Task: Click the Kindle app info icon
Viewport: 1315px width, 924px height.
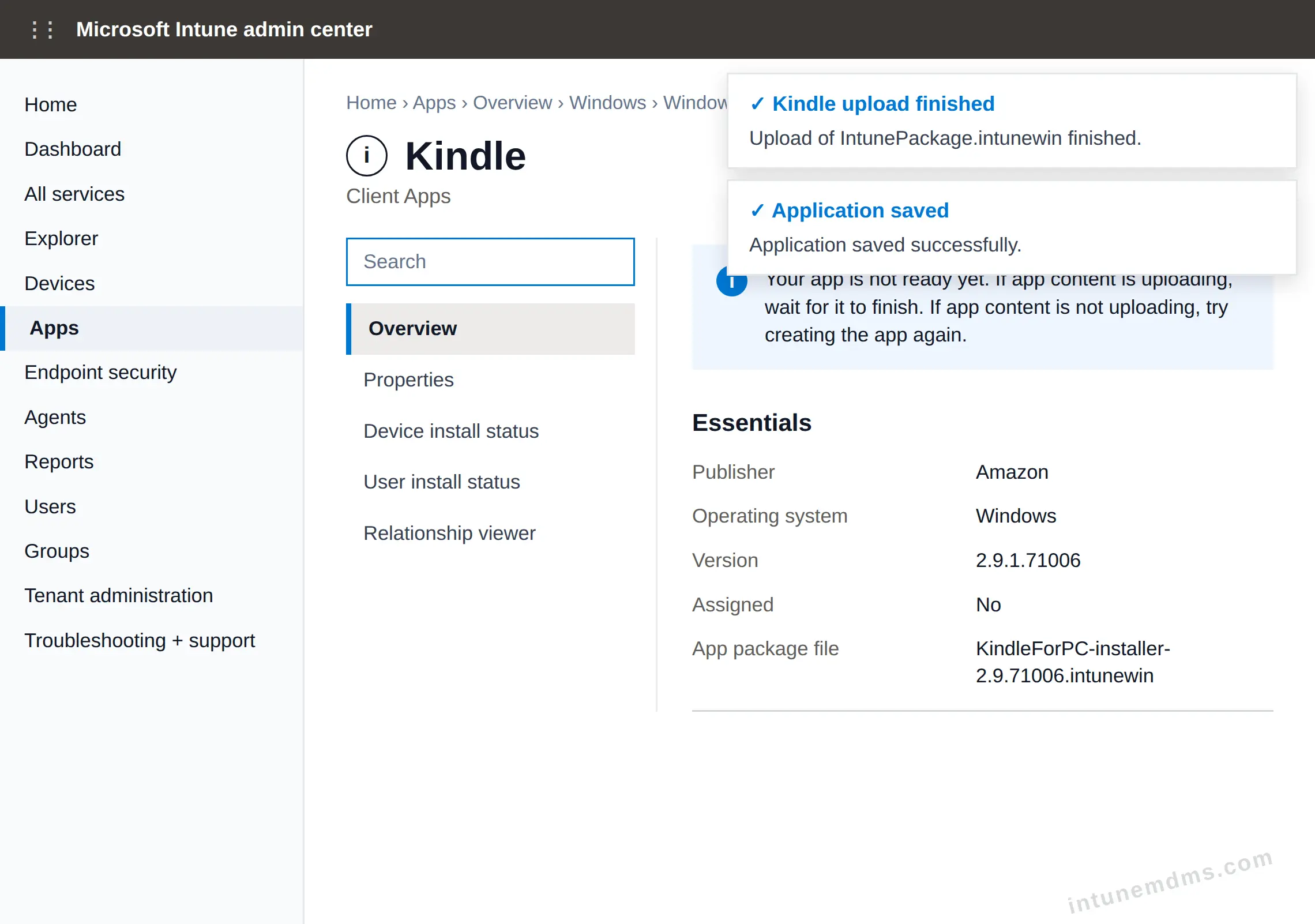Action: [x=367, y=156]
